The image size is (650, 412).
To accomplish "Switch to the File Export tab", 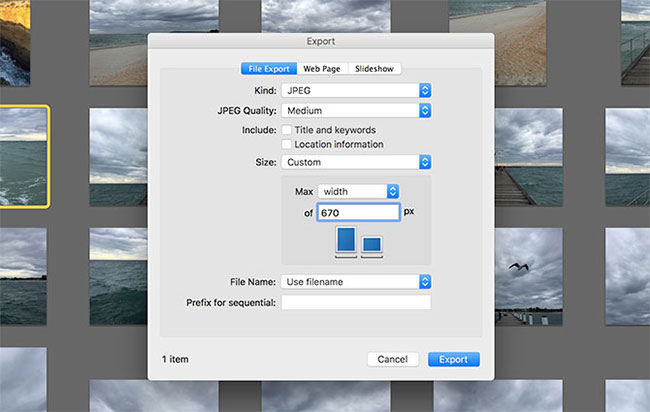I will (x=269, y=69).
